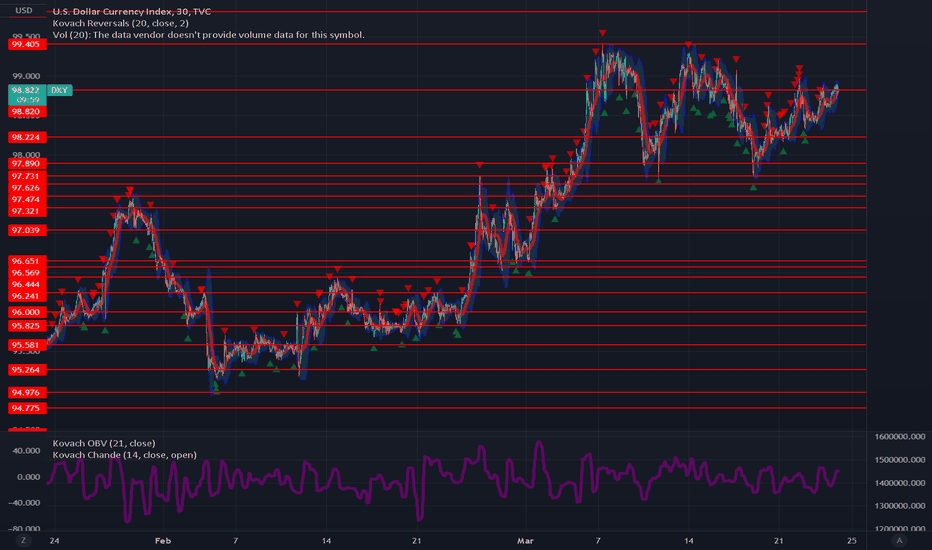The image size is (932, 550).
Task: Click the 97.321 price level label
Action: (27, 211)
